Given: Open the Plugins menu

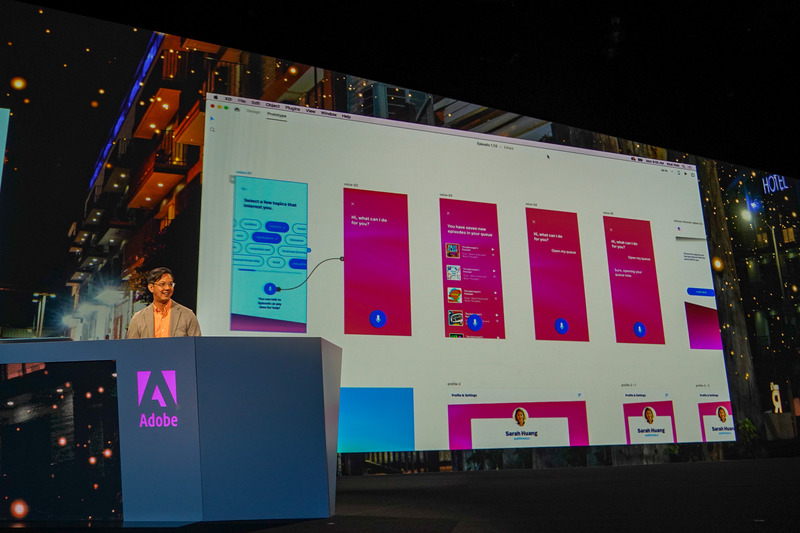Looking at the screenshot, I should pyautogui.click(x=292, y=108).
